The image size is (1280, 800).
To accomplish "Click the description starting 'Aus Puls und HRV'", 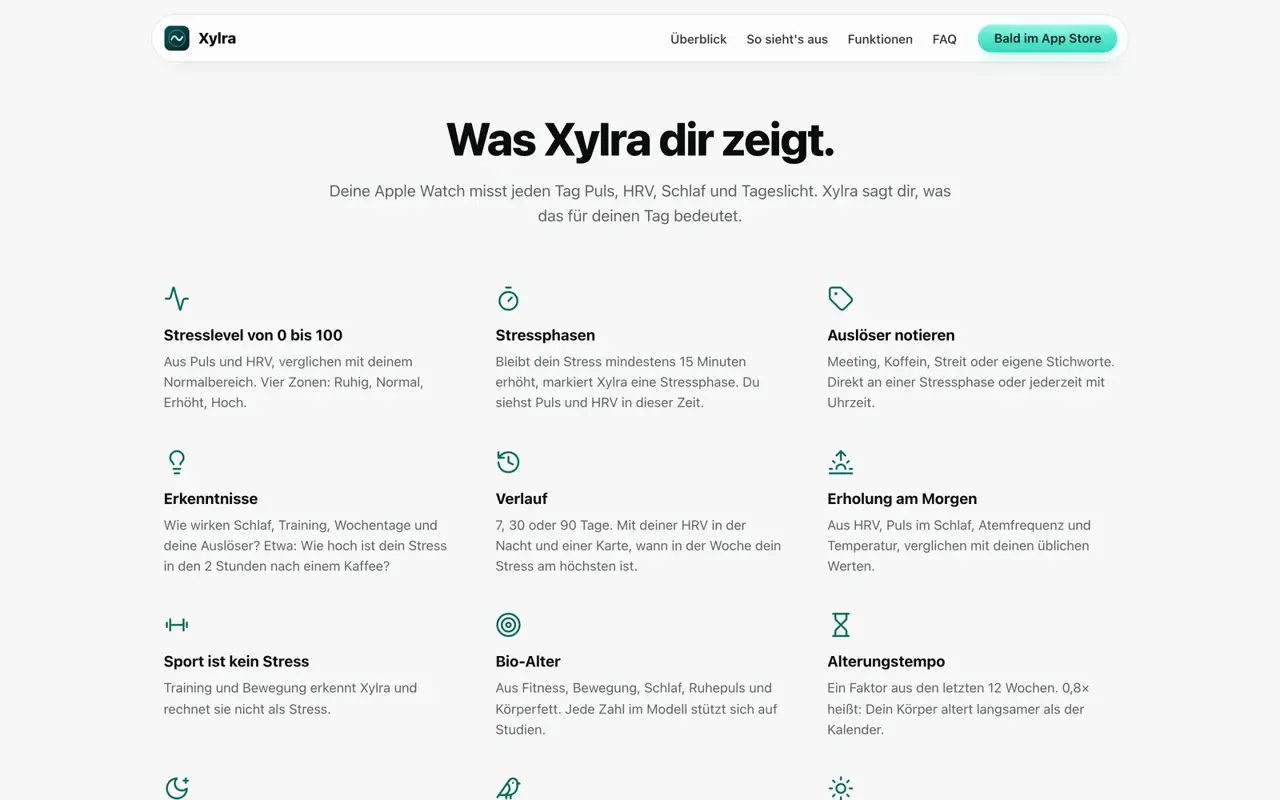I will 294,382.
